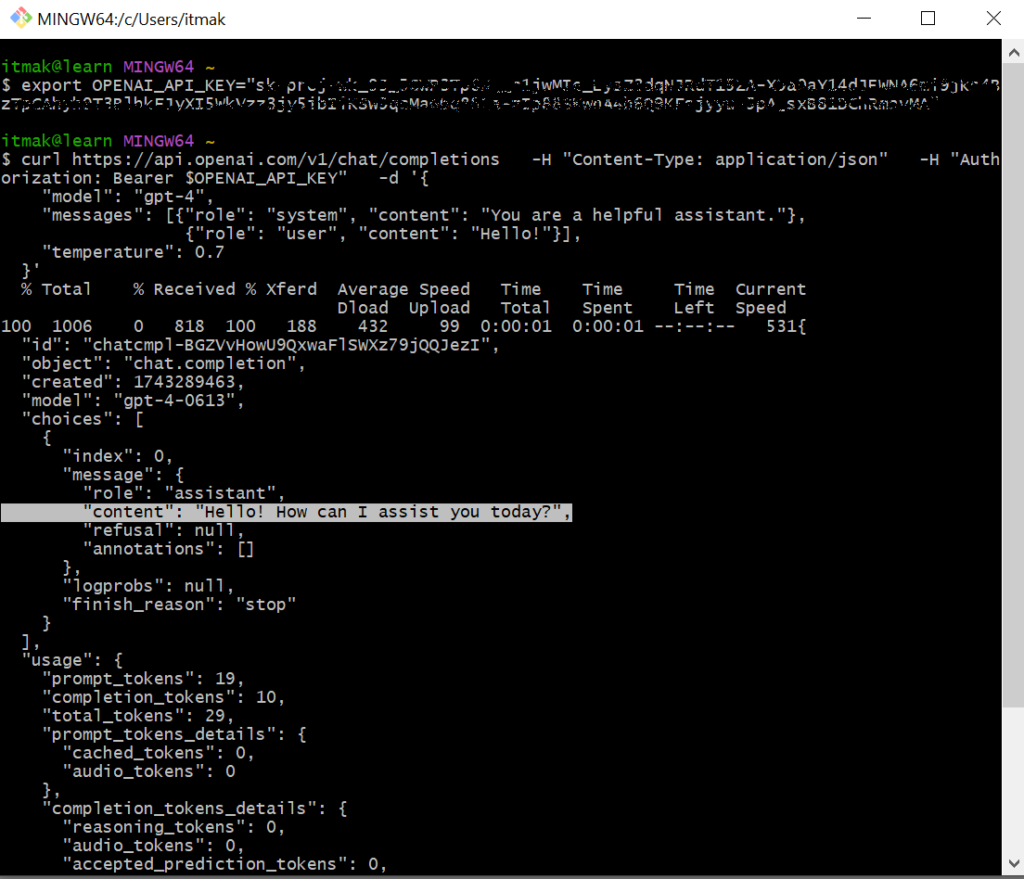The height and width of the screenshot is (879, 1024).
Task: Click the response id chatcmpl-BGZVvHowU9QxwaFlSWXz79jQQJezI
Action: [286, 345]
